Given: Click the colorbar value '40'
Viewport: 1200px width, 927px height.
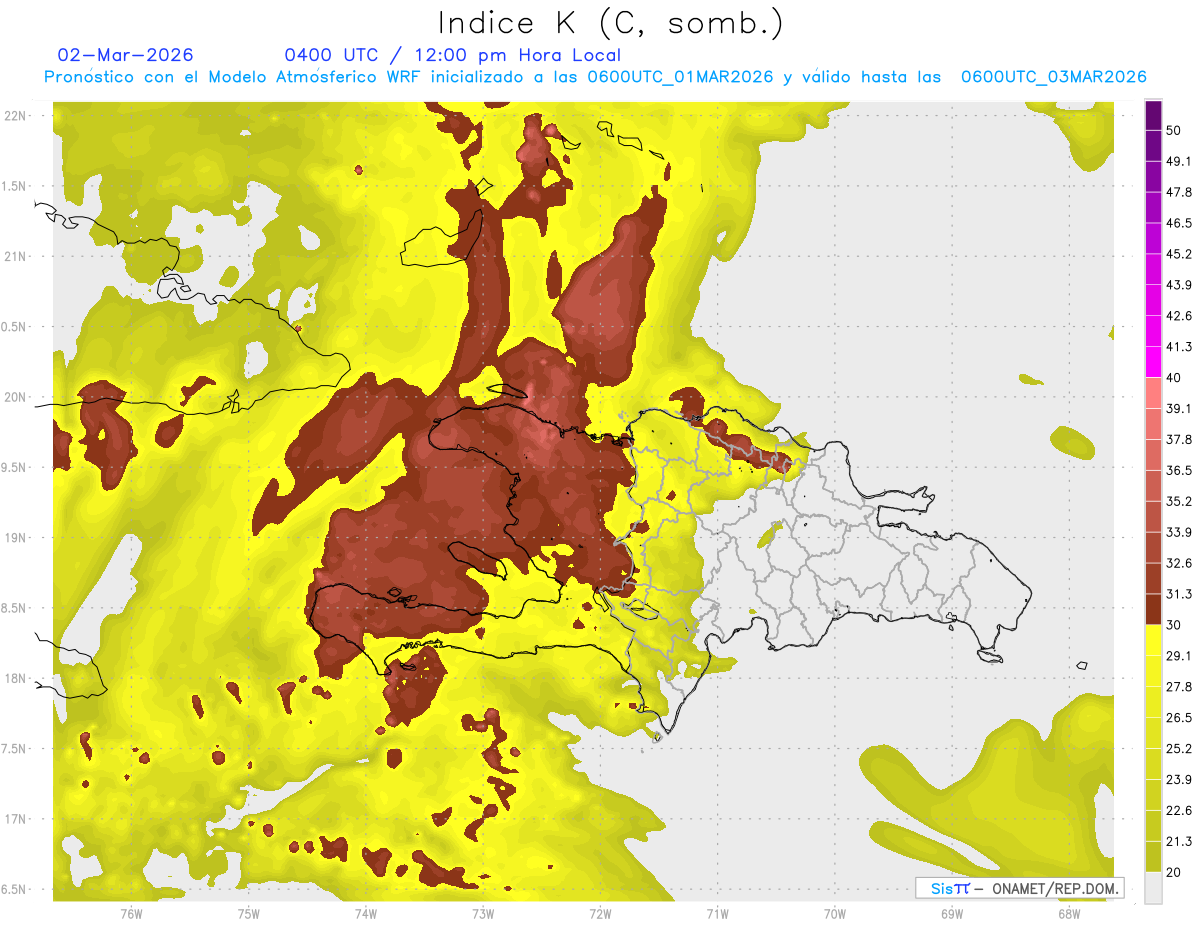Looking at the screenshot, I should click(x=1174, y=378).
